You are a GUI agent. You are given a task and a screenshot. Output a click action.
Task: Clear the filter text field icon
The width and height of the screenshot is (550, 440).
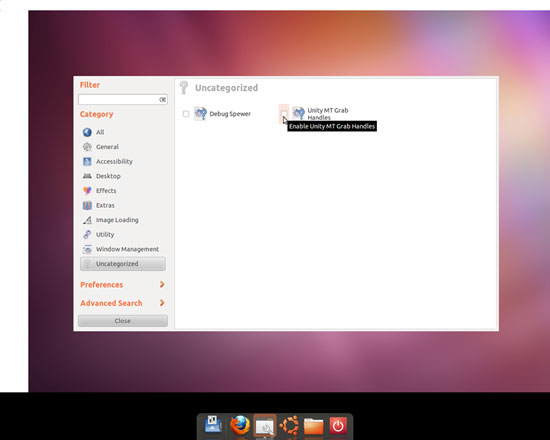point(162,100)
